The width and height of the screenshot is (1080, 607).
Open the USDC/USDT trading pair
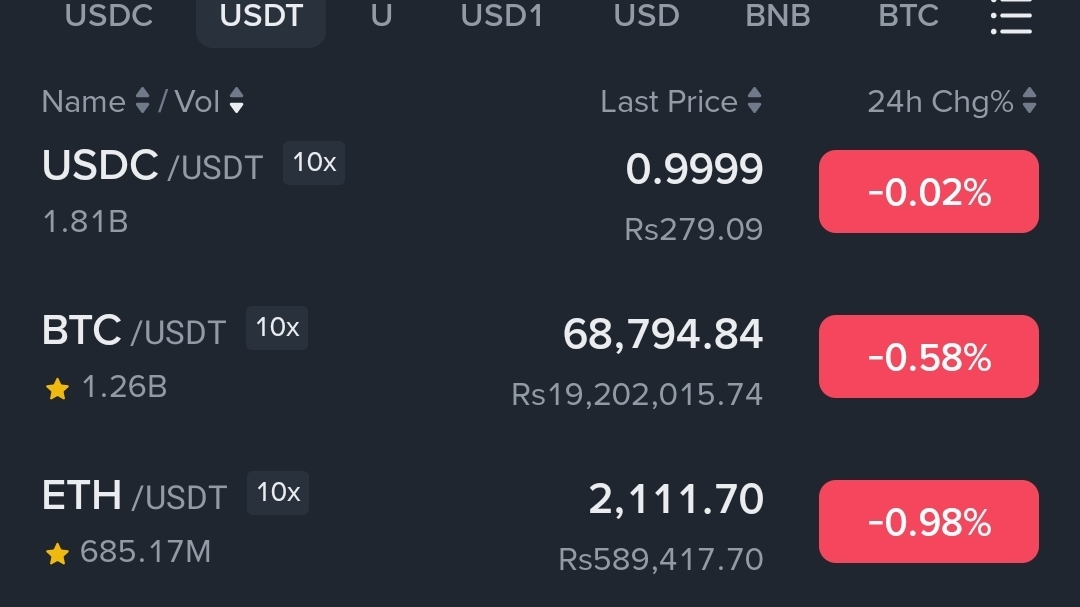[152, 166]
